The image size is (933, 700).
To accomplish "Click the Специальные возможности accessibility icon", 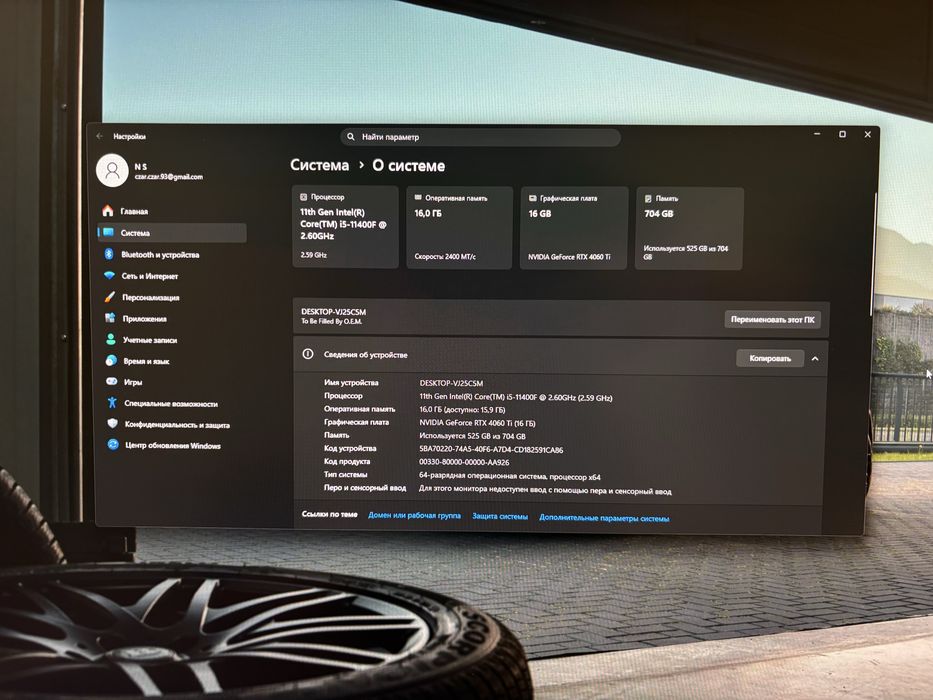I will (x=112, y=403).
